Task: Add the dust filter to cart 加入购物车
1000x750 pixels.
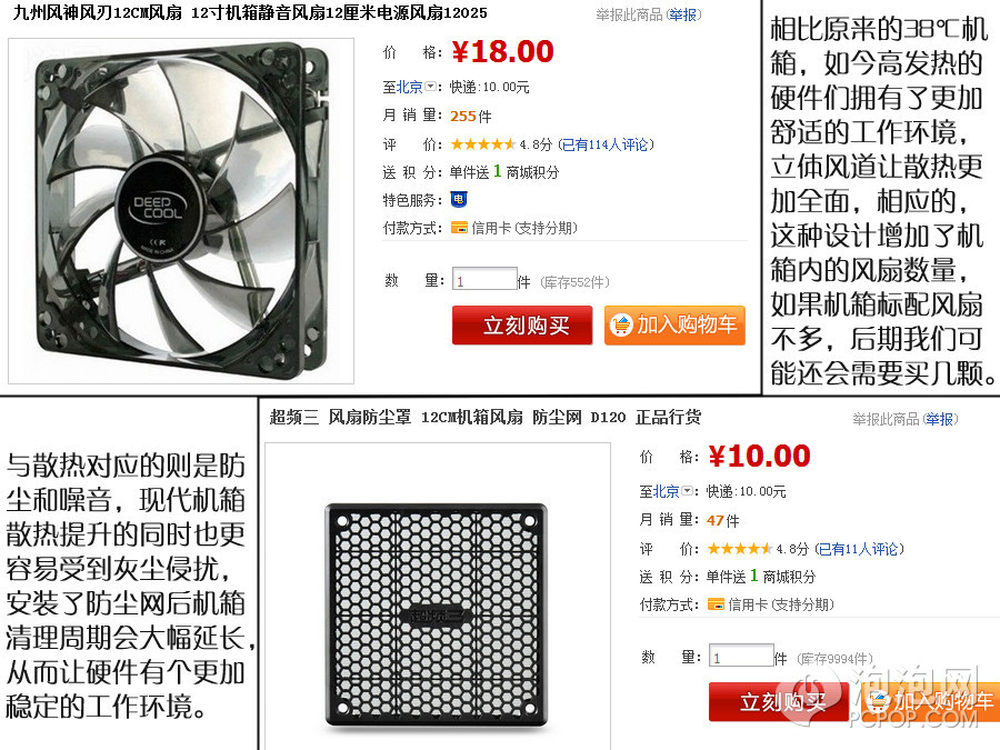Action: [x=930, y=702]
